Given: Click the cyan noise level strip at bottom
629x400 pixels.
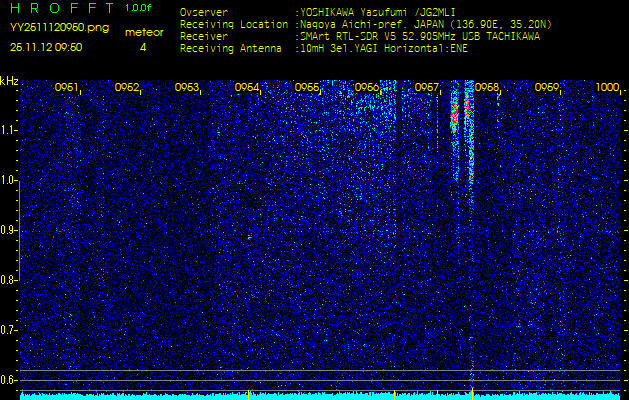Looking at the screenshot, I should click(x=321, y=397).
